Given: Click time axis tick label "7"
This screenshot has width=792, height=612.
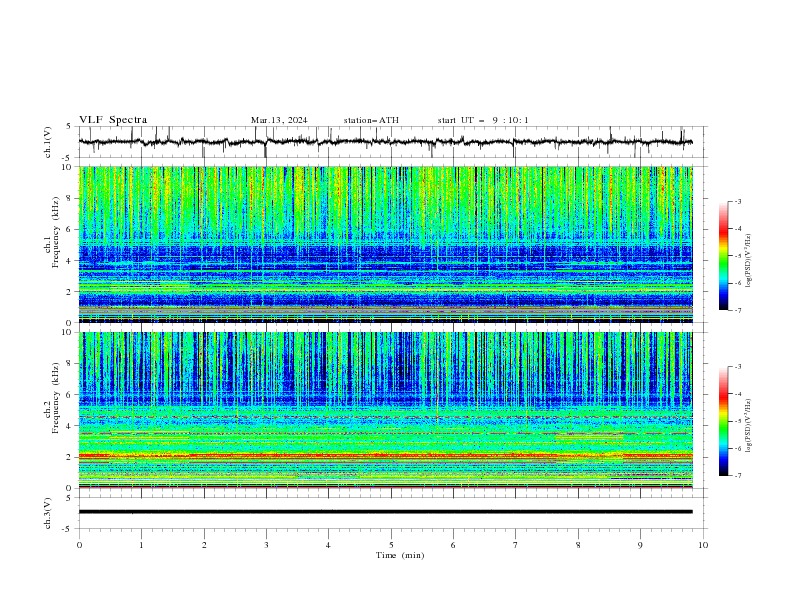Looking at the screenshot, I should pyautogui.click(x=516, y=545).
